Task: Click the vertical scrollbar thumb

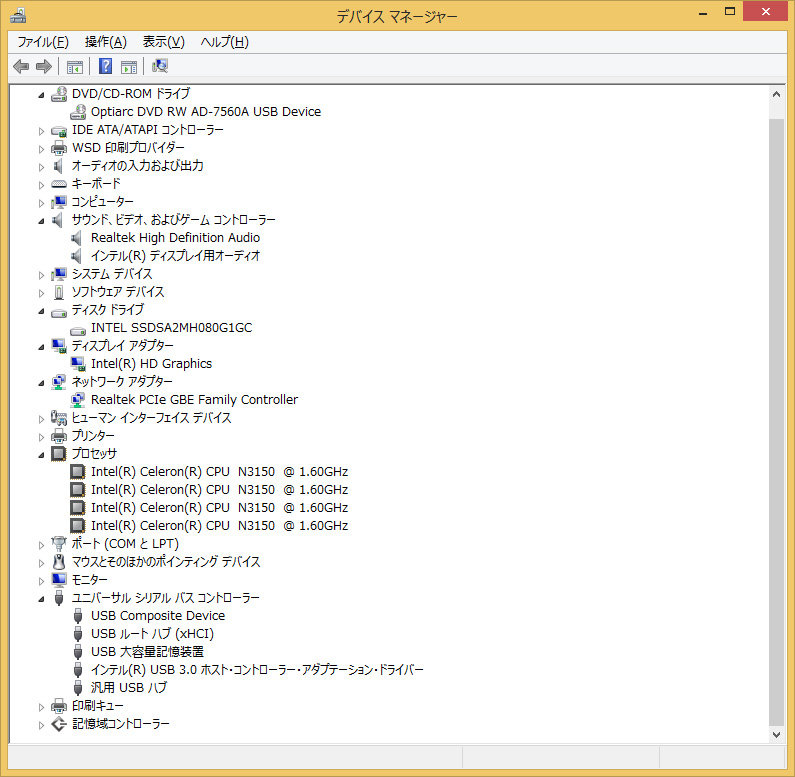Action: click(776, 422)
